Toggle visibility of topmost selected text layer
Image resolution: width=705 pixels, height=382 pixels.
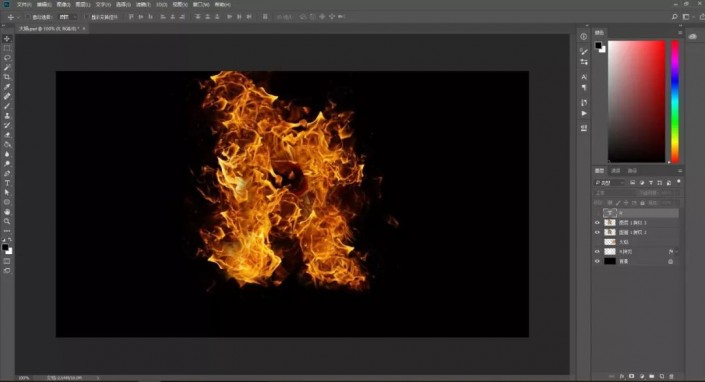(597, 213)
